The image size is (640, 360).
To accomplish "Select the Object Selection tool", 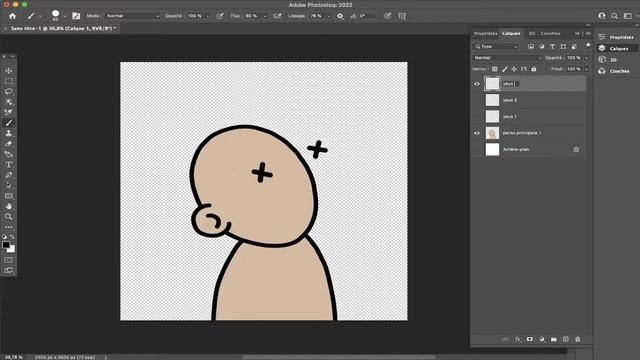I will tap(9, 102).
